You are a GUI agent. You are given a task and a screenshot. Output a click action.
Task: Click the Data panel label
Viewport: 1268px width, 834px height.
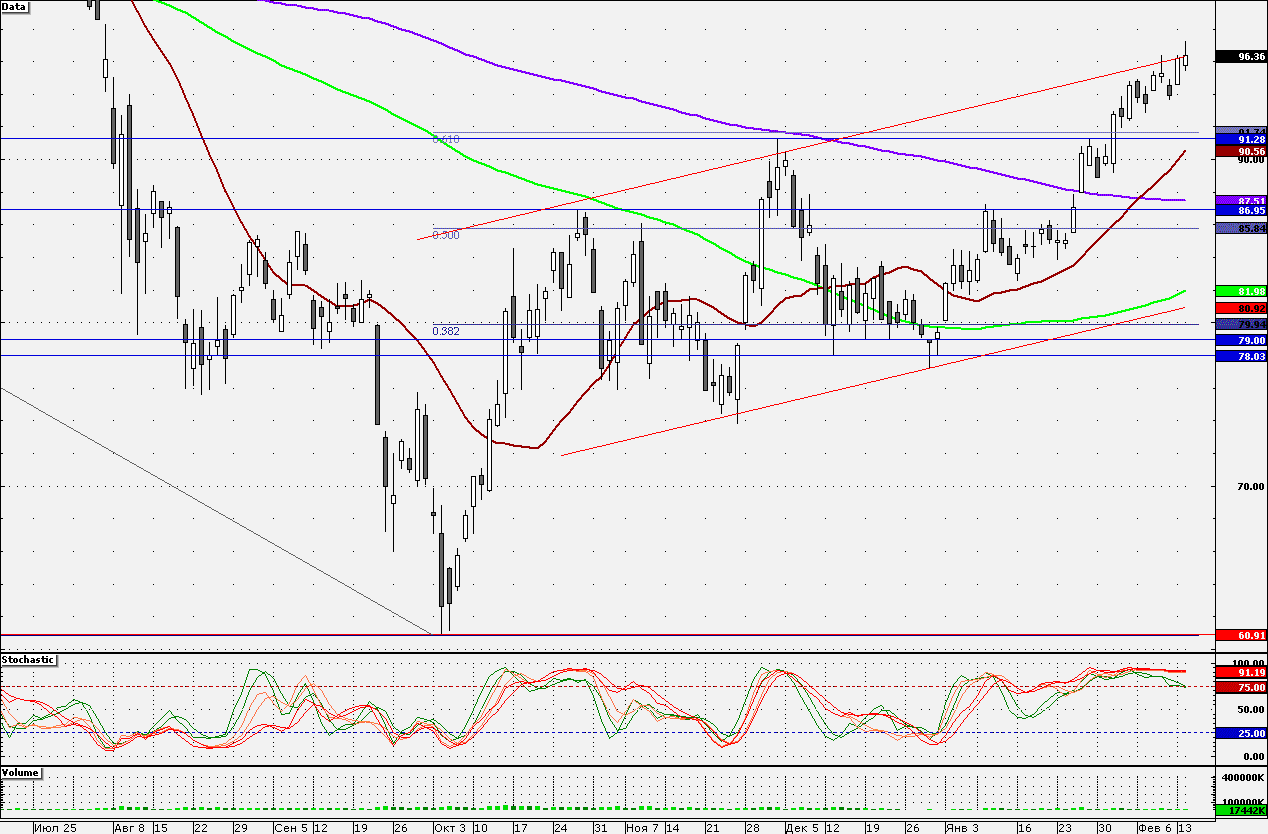pyautogui.click(x=15, y=6)
